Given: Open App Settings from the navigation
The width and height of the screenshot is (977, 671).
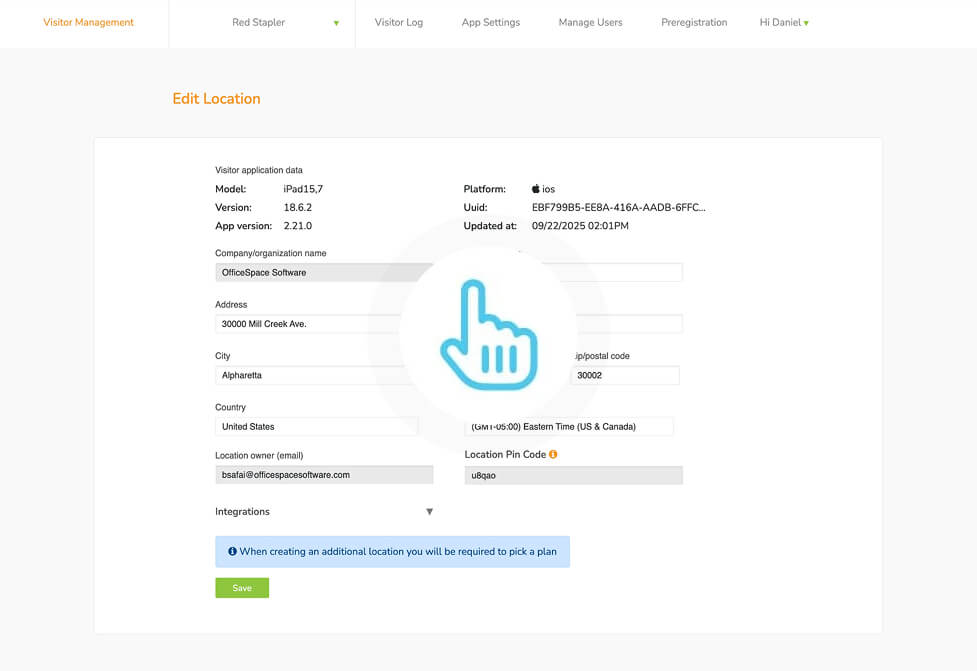Looking at the screenshot, I should (x=490, y=23).
